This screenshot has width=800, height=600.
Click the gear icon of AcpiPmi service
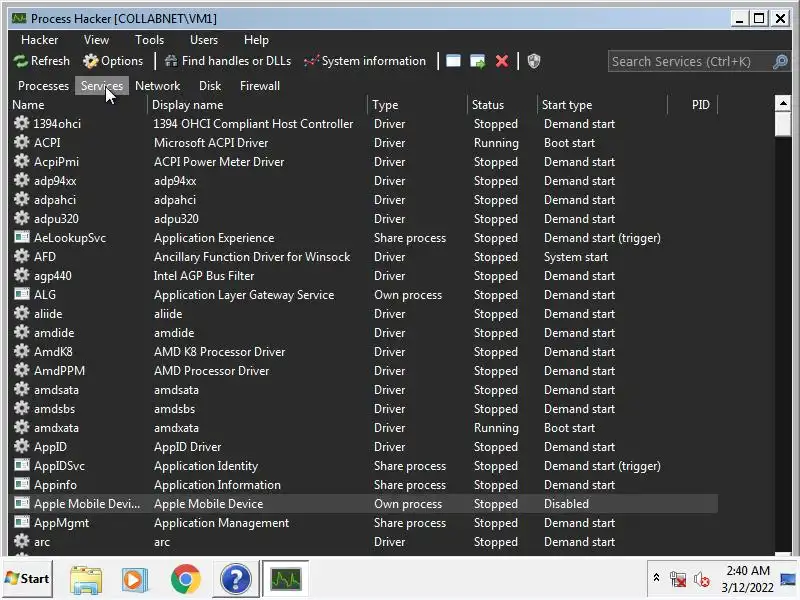pyautogui.click(x=21, y=162)
